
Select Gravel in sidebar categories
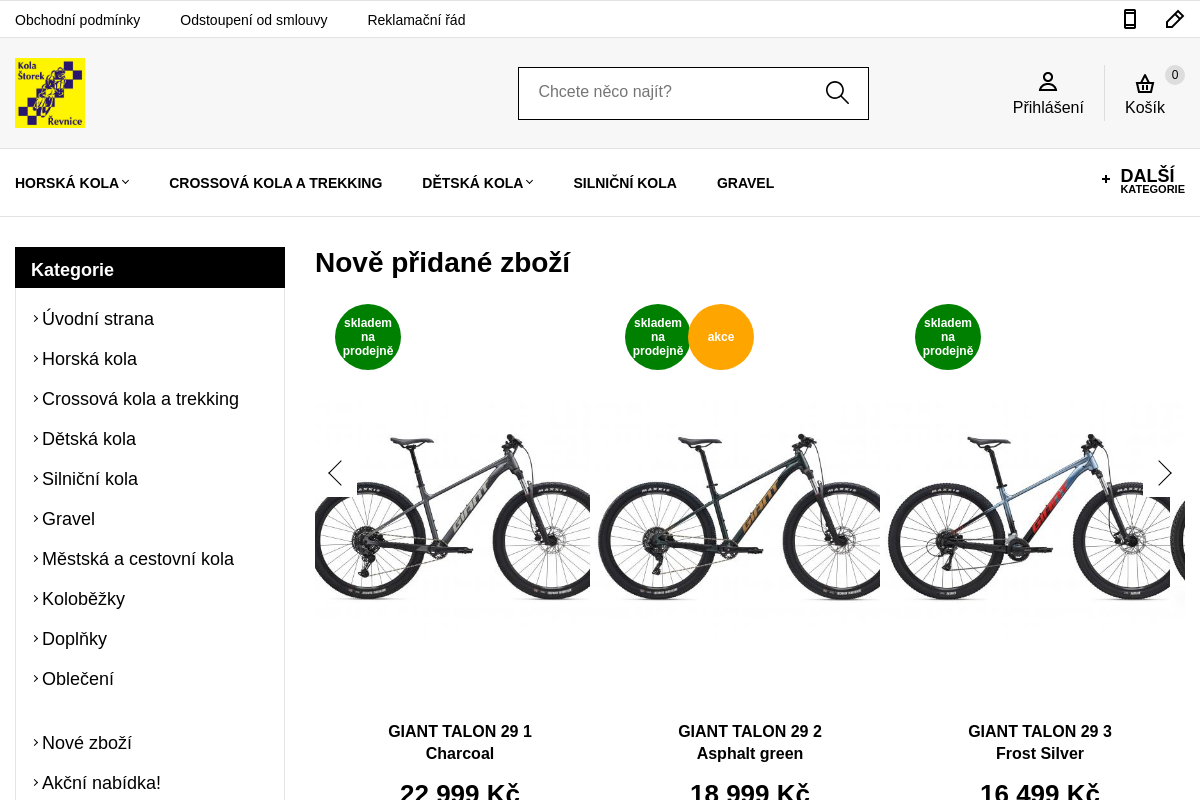click(68, 519)
